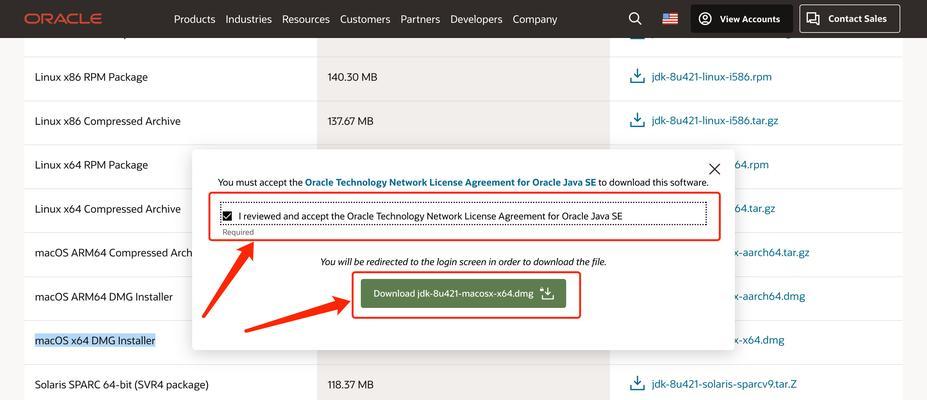
Task: Click download icon for jdk-8u421-linux-i586.rpm
Action: point(637,77)
